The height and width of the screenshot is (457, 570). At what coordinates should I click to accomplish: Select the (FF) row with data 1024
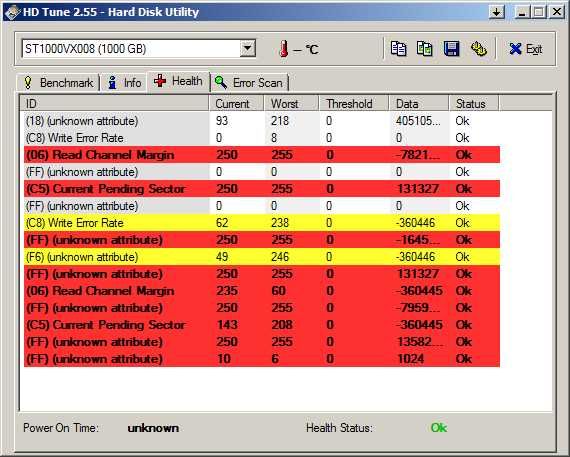pos(262,359)
